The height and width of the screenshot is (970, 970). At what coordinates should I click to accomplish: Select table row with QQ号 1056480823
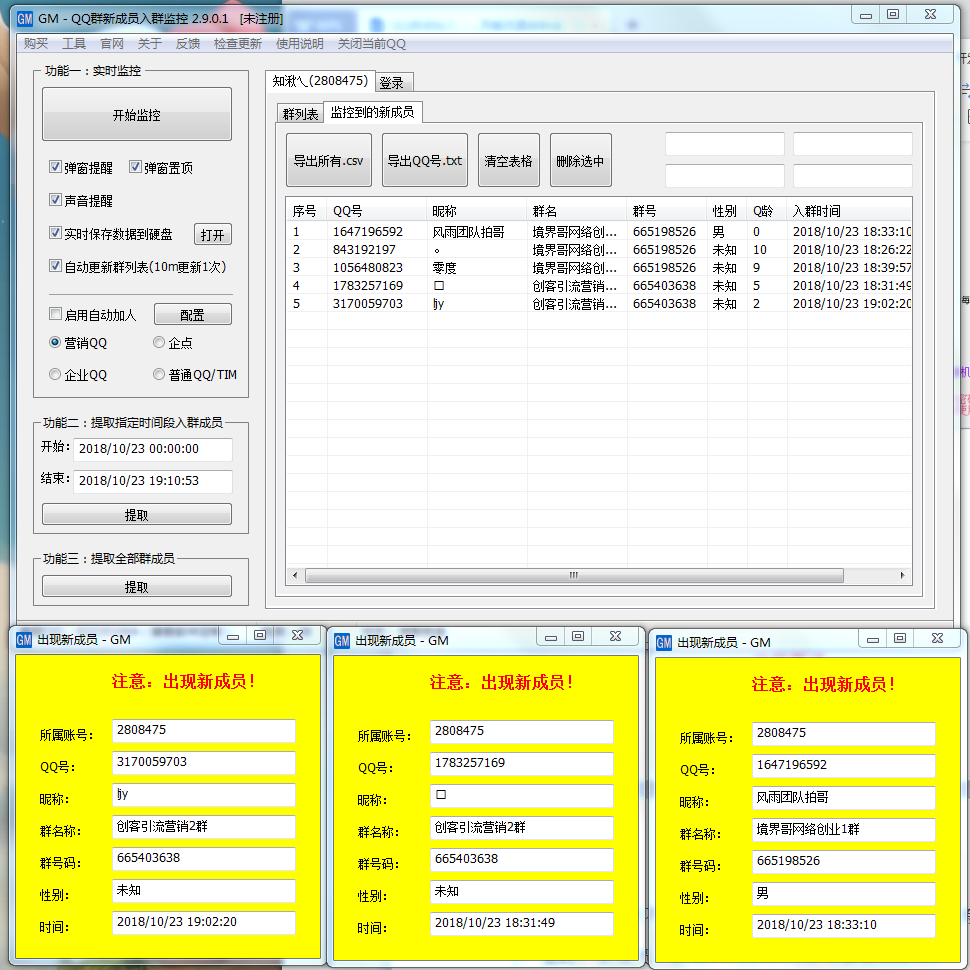pos(368,268)
